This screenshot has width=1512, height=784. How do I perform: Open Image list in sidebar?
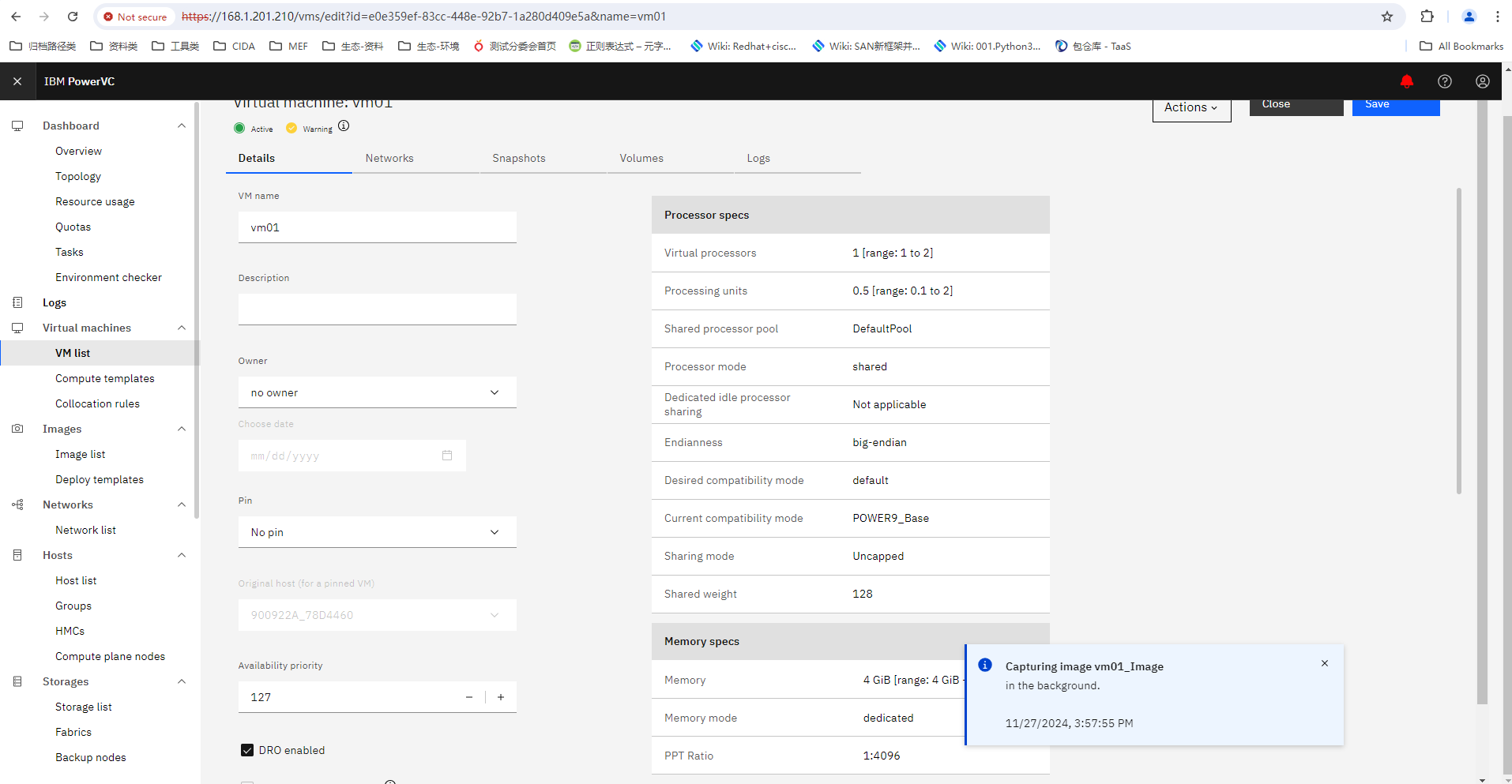[80, 454]
